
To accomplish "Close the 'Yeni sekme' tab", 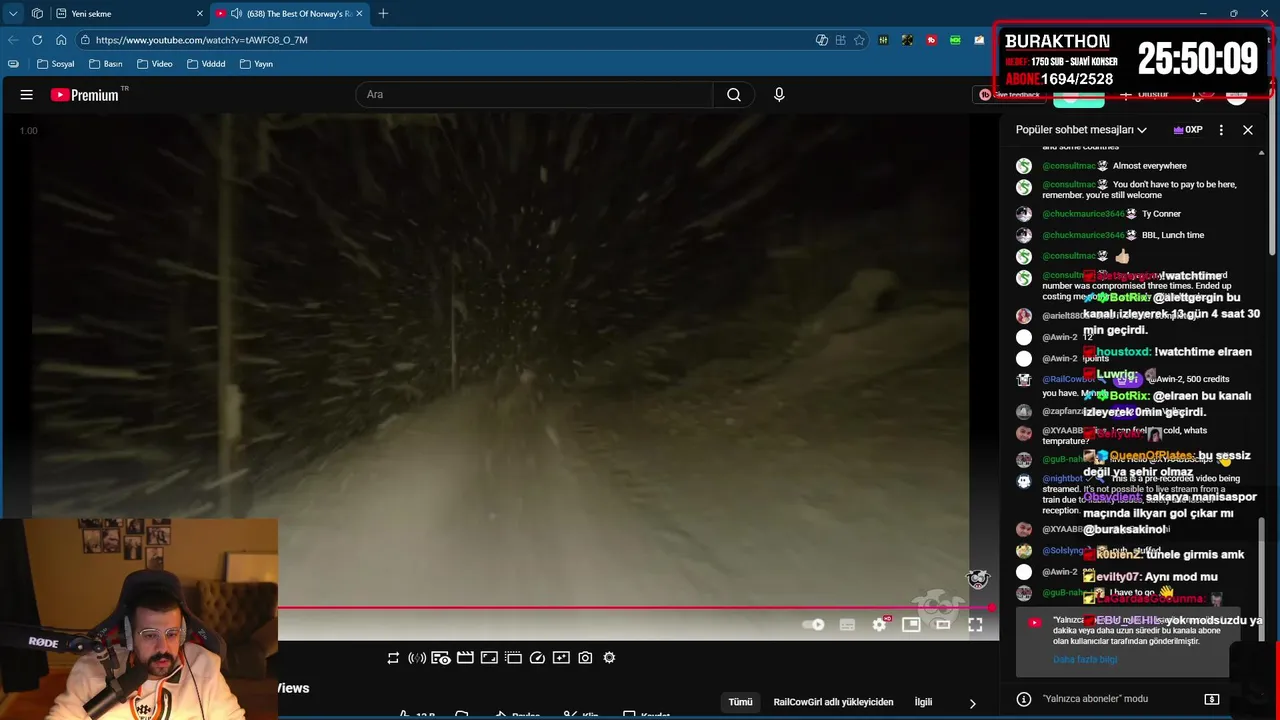I will [x=199, y=14].
